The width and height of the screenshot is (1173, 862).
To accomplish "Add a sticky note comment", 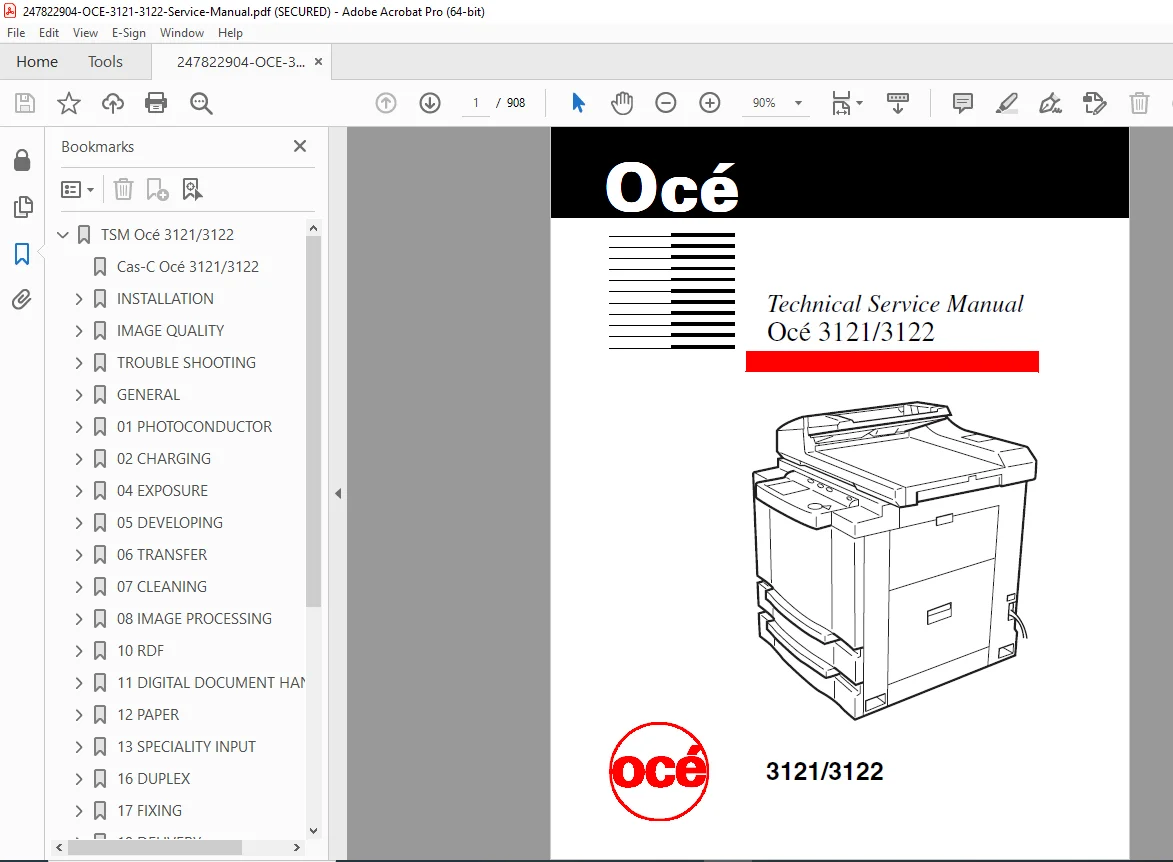I will pyautogui.click(x=963, y=103).
